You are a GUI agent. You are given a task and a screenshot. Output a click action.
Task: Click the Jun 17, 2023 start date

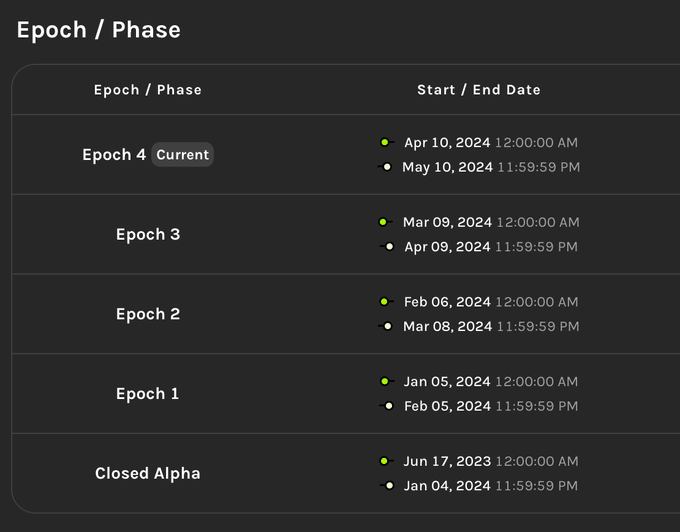click(x=447, y=461)
